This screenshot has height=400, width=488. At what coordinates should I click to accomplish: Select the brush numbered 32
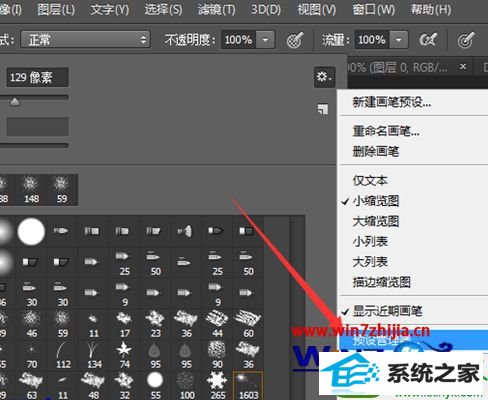pyautogui.click(x=124, y=386)
